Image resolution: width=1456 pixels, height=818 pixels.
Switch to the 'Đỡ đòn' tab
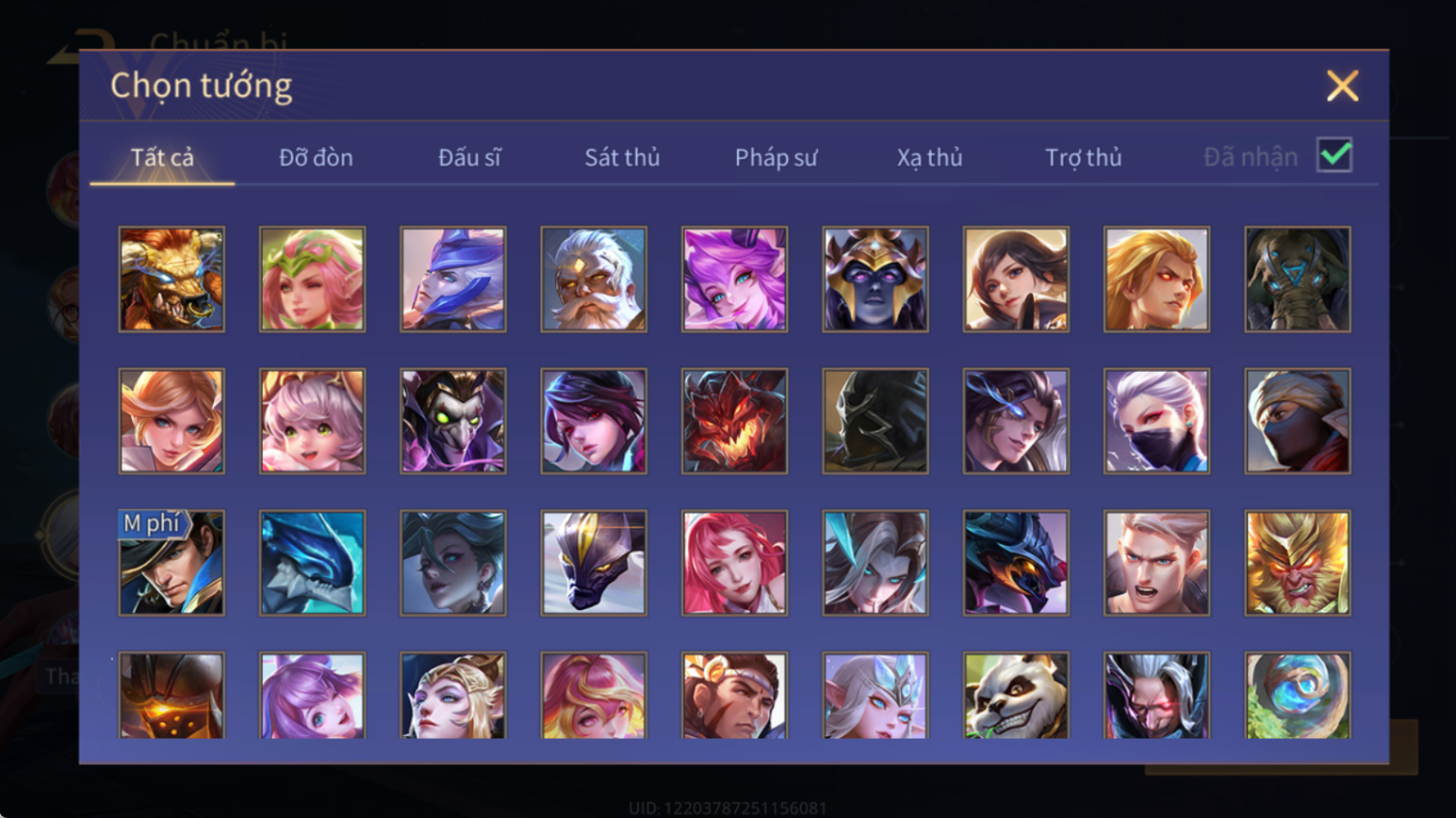[316, 157]
